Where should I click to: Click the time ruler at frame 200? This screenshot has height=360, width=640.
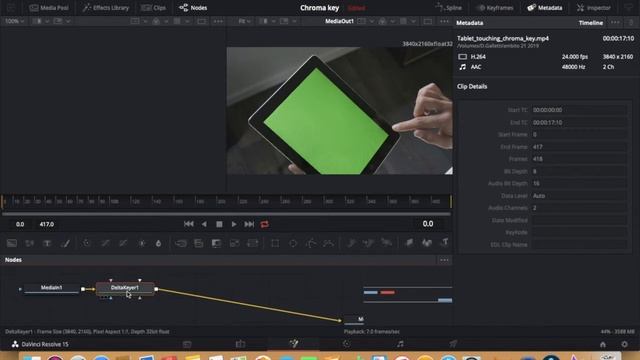[x=221, y=201]
